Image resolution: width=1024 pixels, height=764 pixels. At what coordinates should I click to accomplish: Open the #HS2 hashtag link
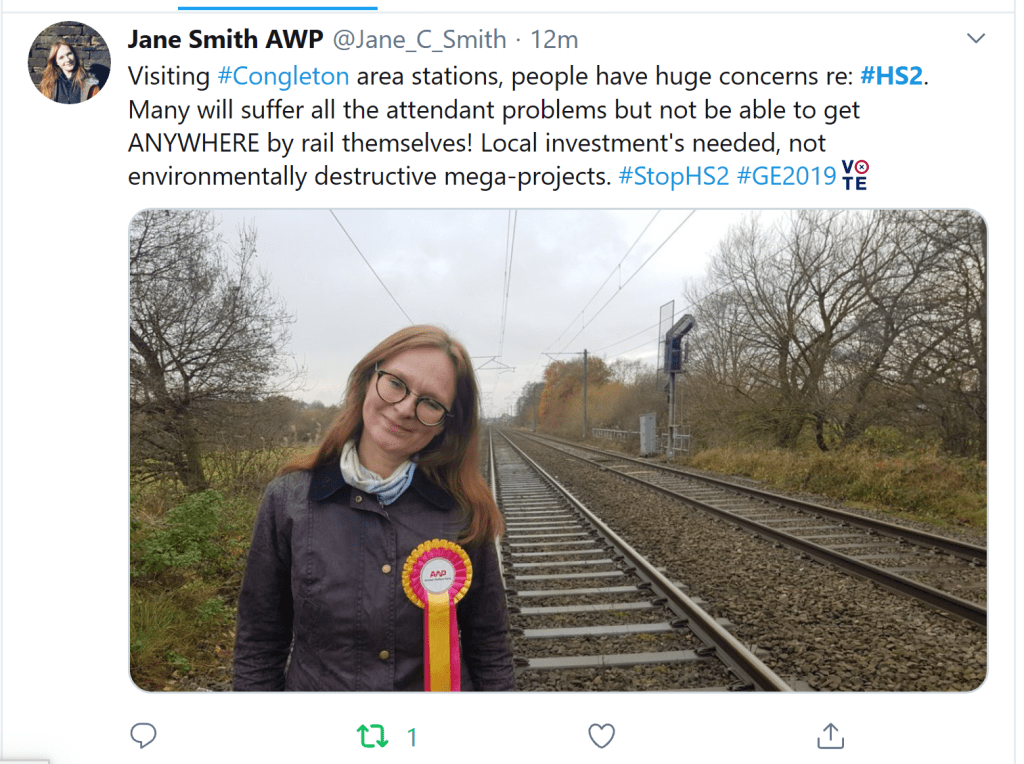point(891,76)
